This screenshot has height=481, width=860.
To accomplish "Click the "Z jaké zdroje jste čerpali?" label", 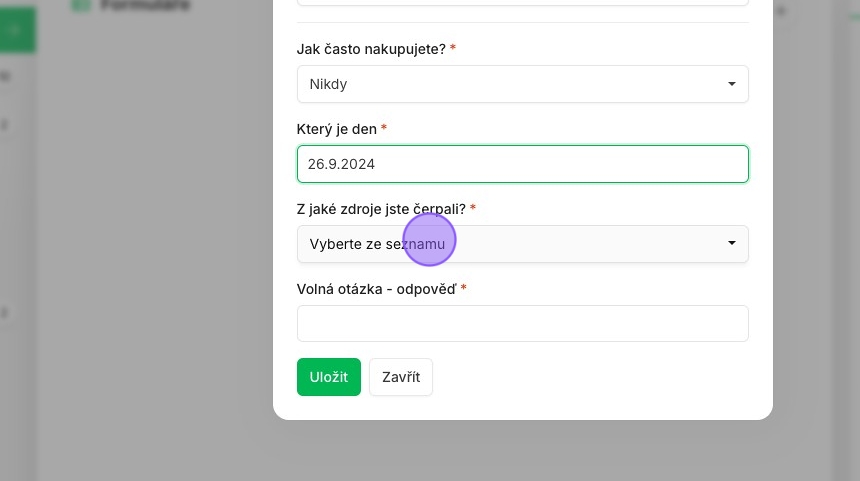I will [x=381, y=209].
